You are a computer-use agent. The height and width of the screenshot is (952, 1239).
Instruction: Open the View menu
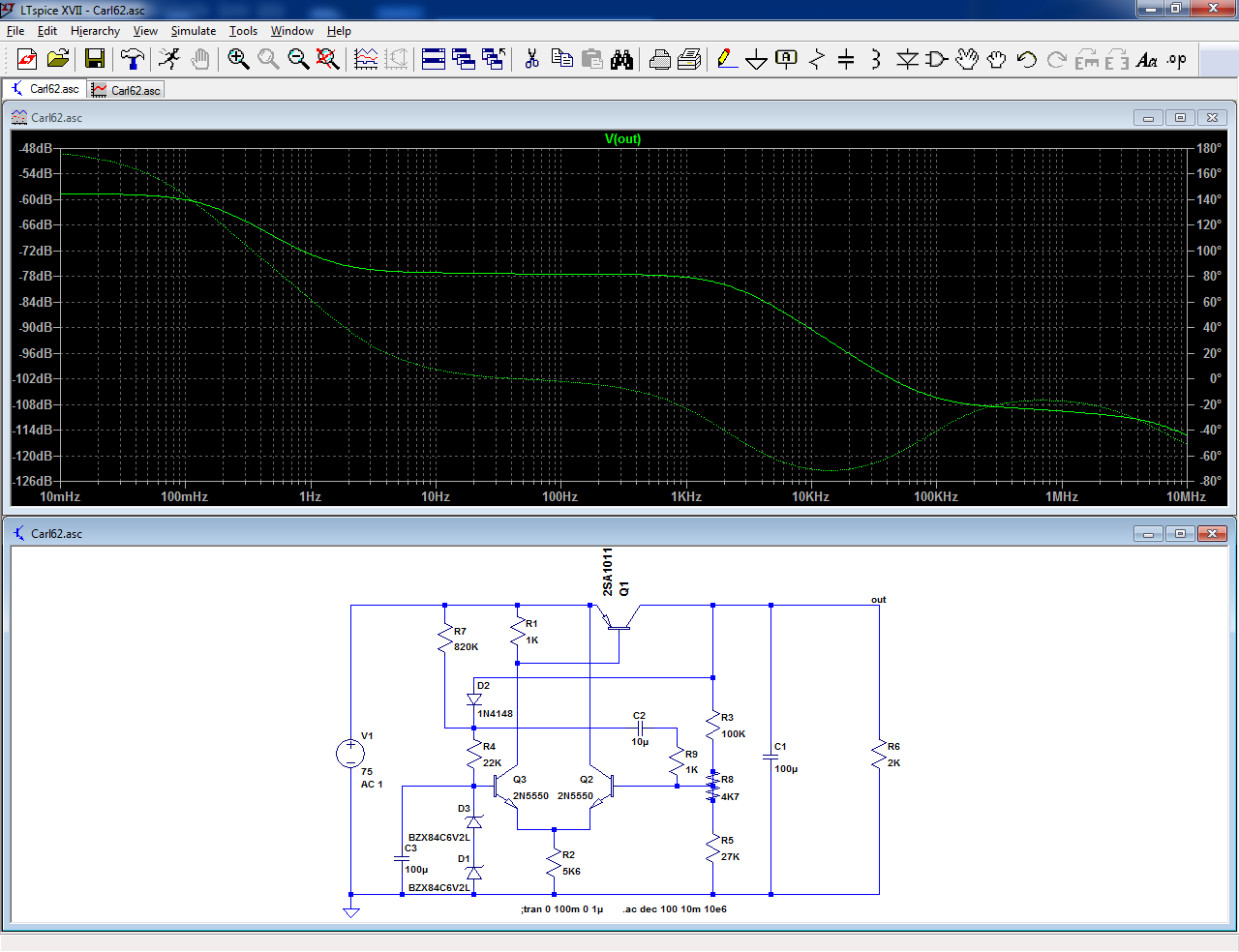point(145,31)
